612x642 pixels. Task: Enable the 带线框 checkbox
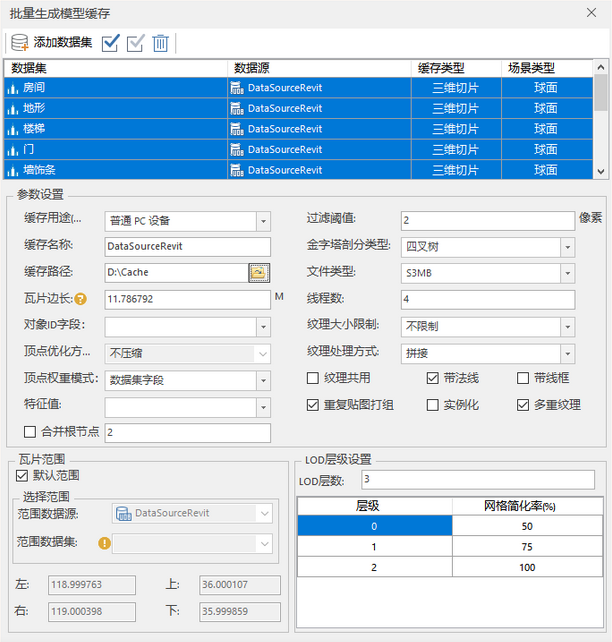point(523,378)
